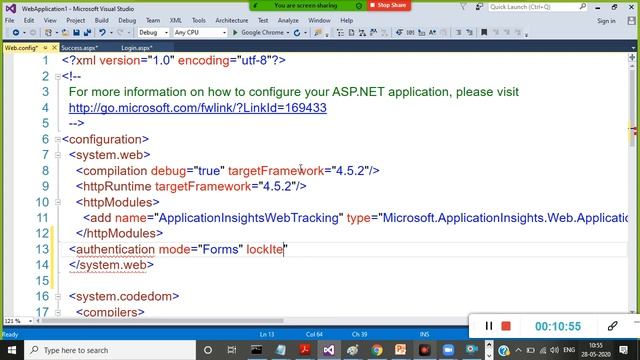Click the Increase font size 'A' icon
This screenshot has width=640, height=360.
point(432,32)
